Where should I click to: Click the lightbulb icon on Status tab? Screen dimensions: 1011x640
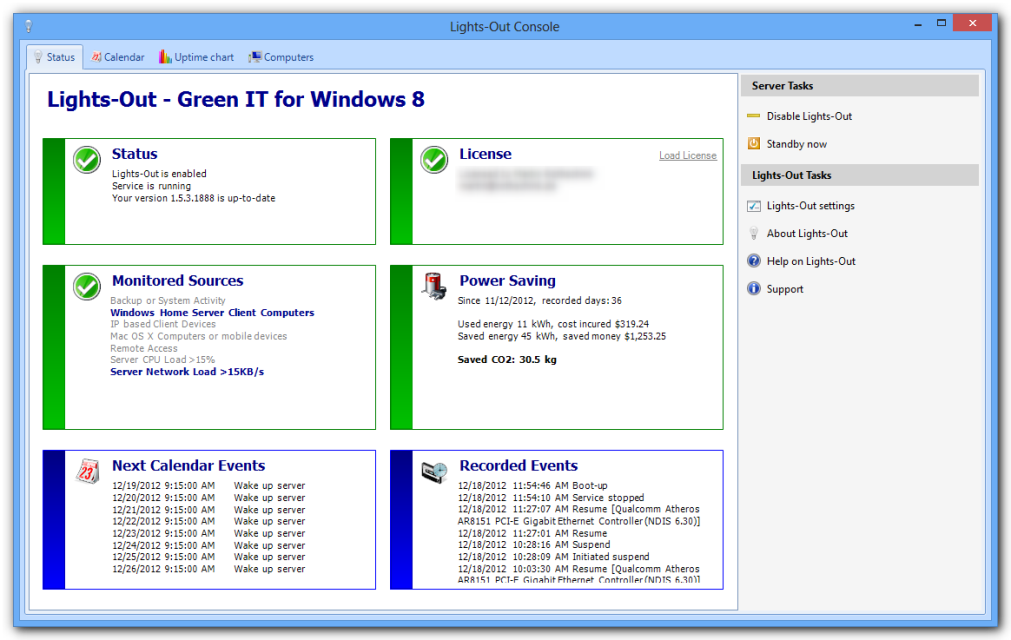(38, 57)
